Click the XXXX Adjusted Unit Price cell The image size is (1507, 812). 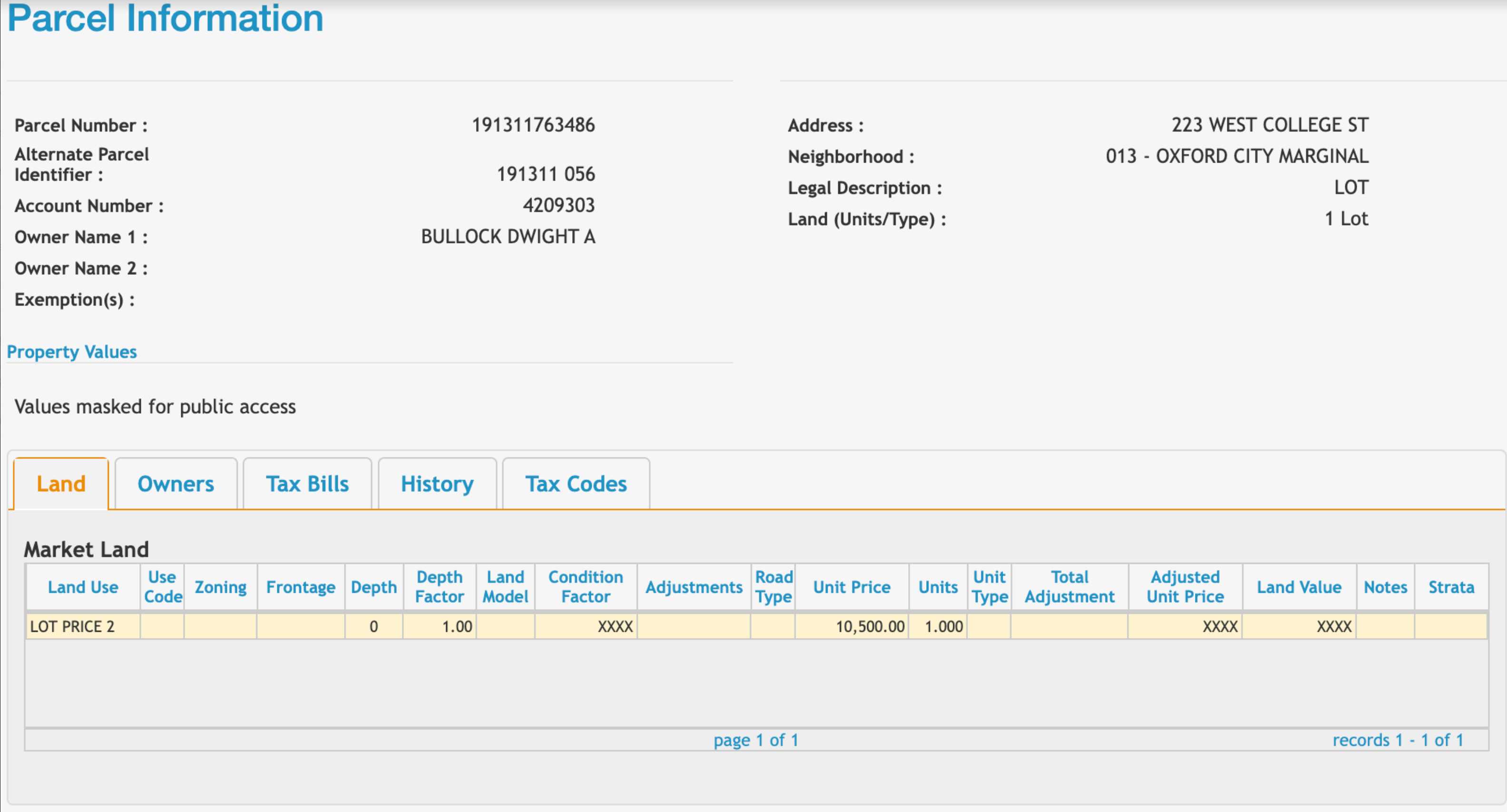[x=1185, y=627]
